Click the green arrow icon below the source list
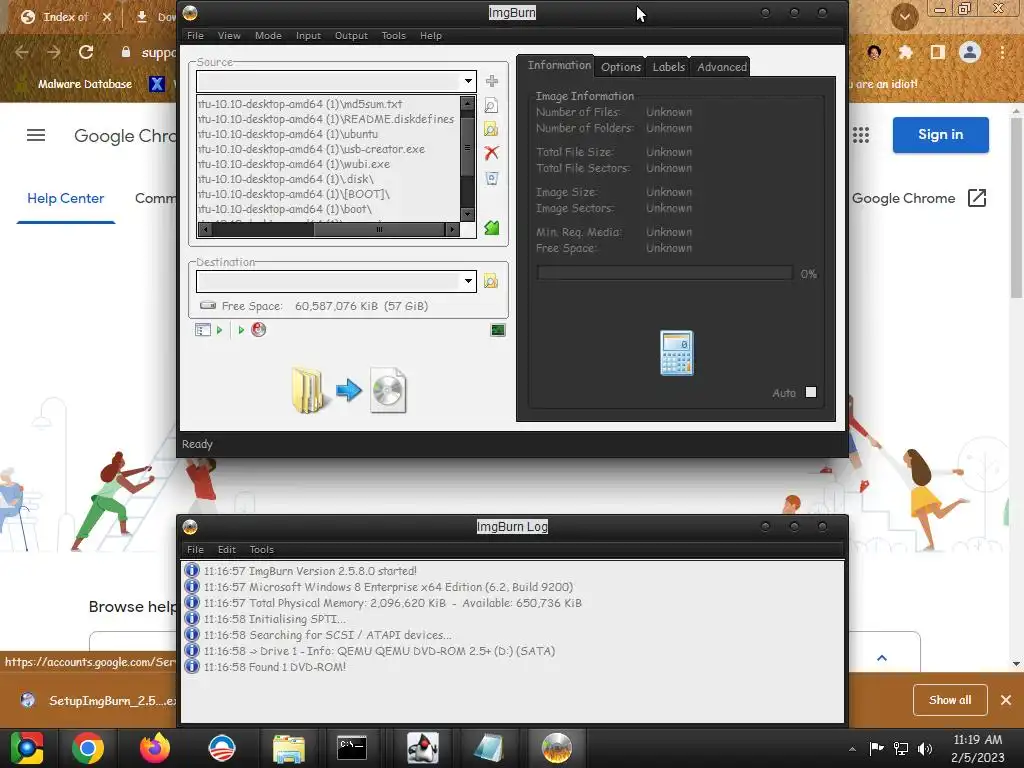 491,227
